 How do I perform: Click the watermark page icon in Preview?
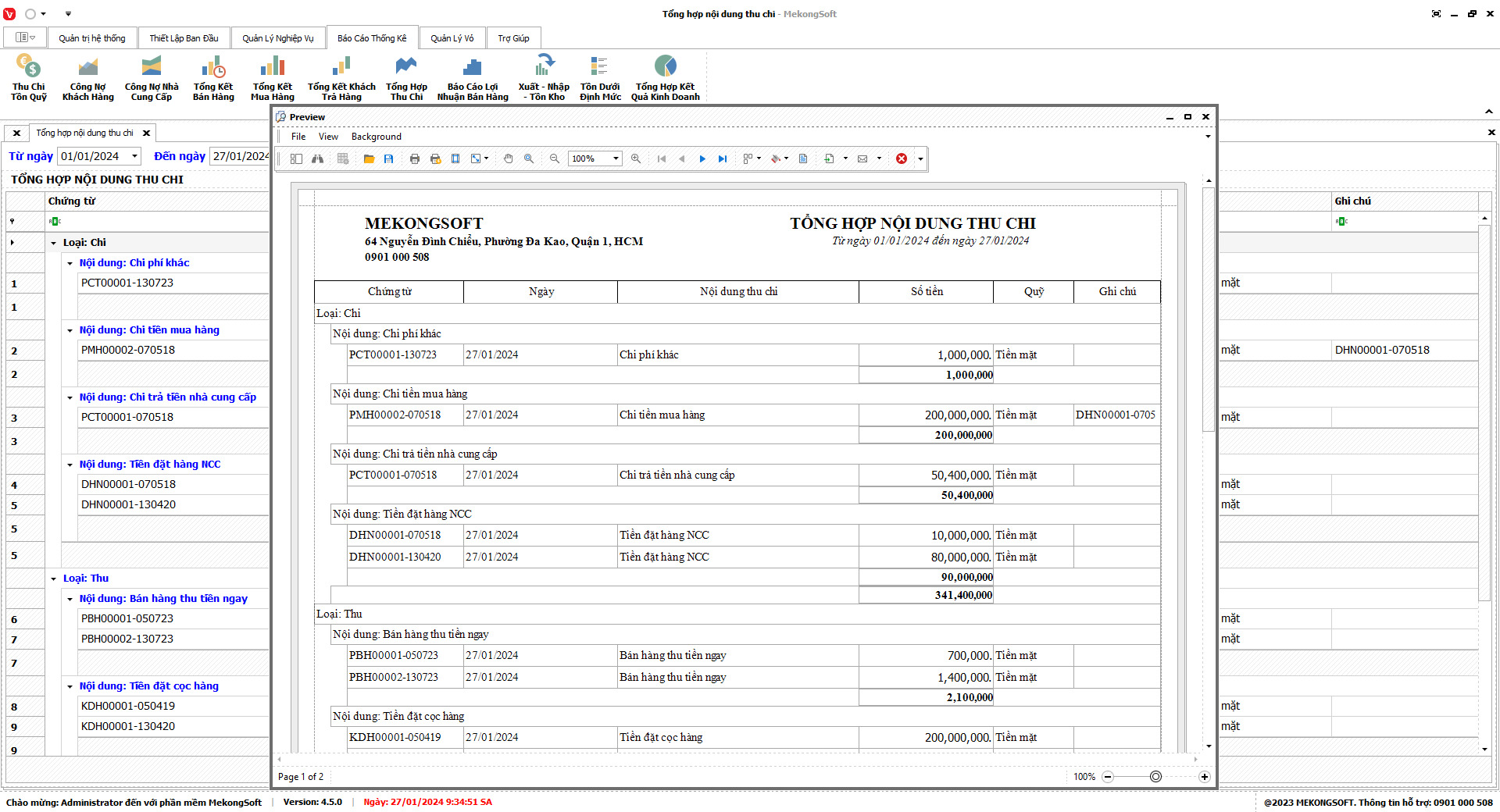(x=803, y=158)
